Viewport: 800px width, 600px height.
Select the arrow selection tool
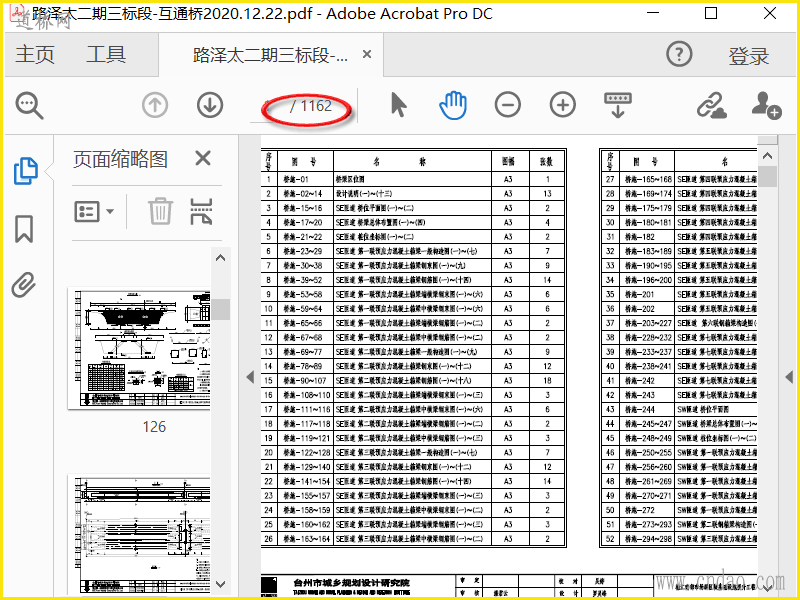(x=398, y=105)
